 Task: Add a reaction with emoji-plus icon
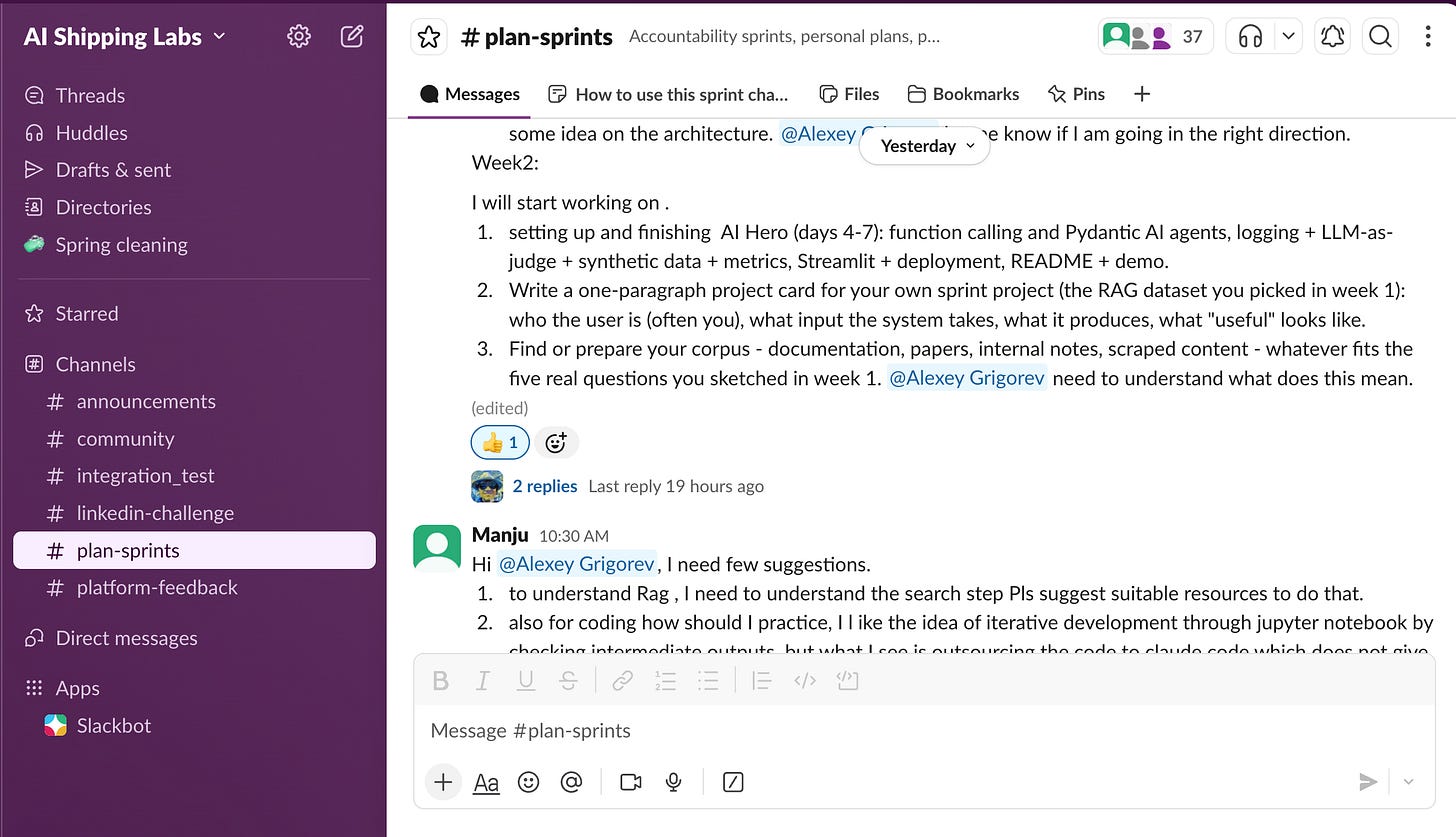[x=556, y=442]
